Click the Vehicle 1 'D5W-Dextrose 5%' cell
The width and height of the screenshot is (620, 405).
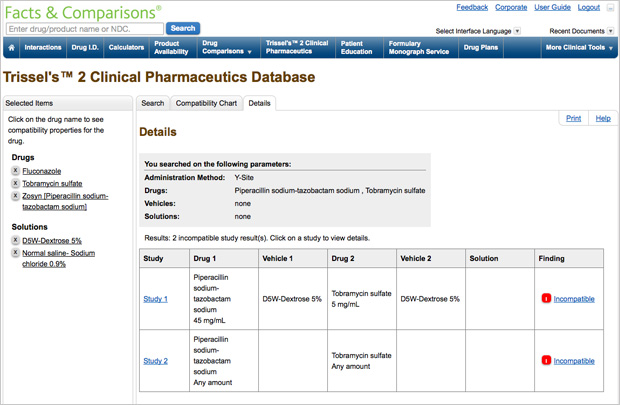point(293,299)
